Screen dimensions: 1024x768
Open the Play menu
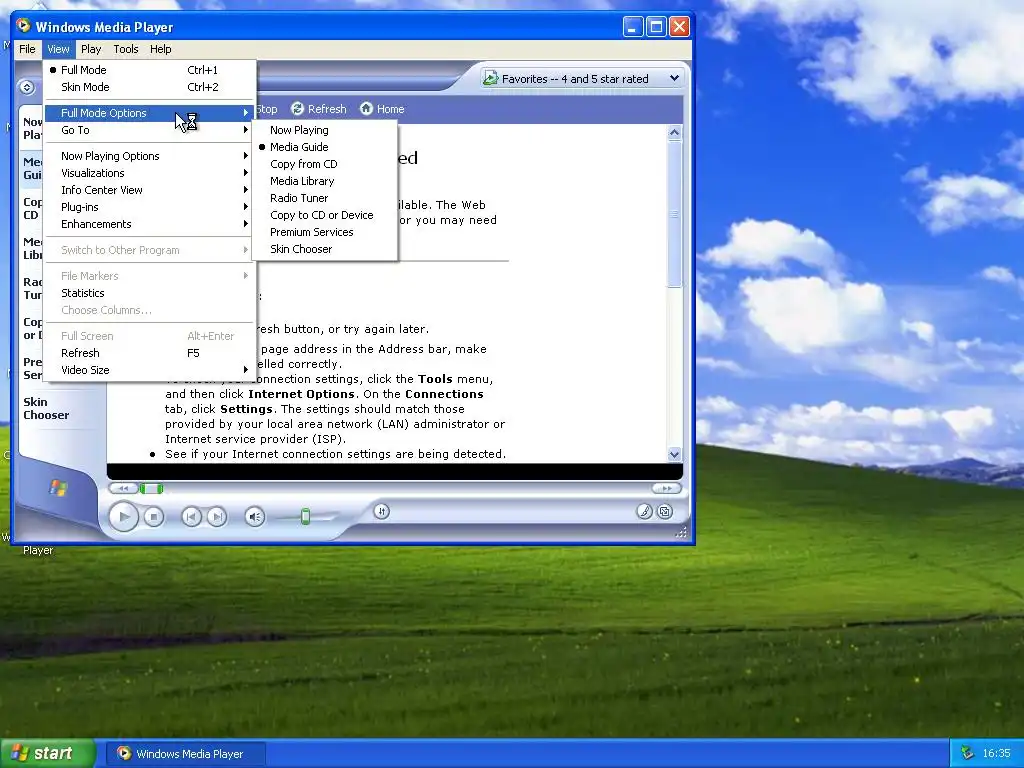click(x=91, y=49)
